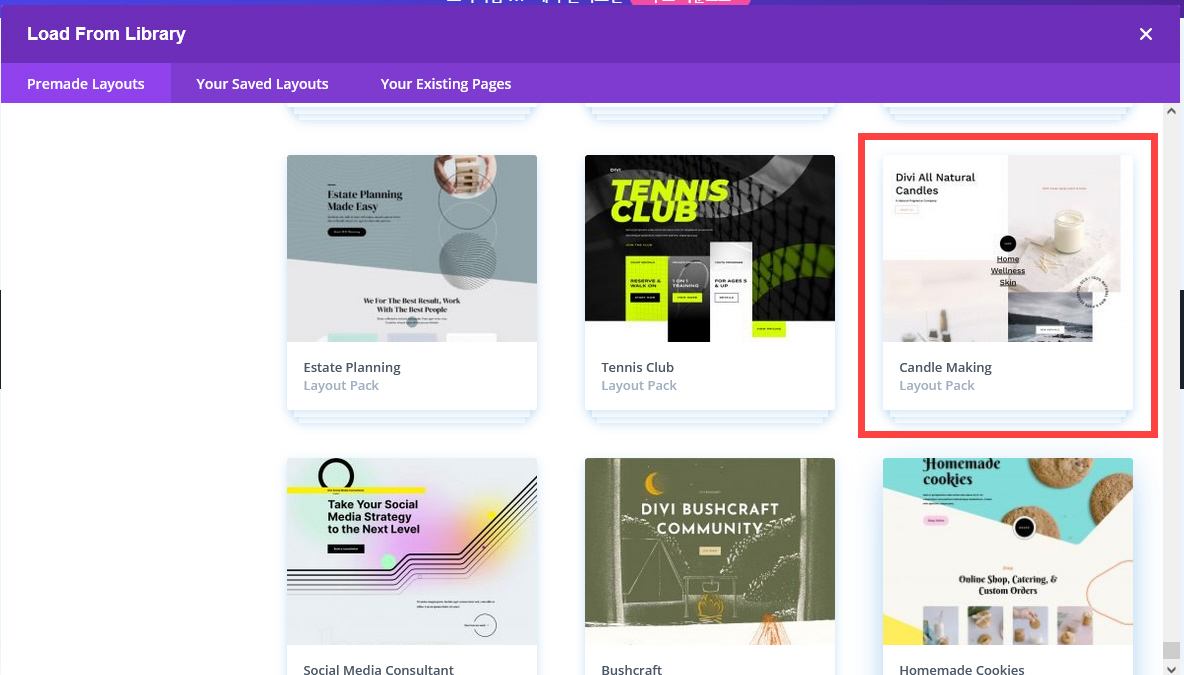Switch to the Your Saved Layouts tab

[x=262, y=84]
